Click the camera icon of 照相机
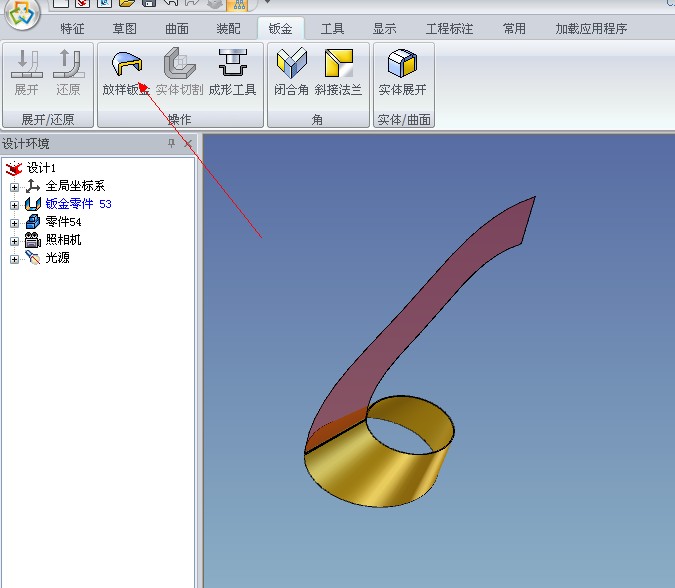The width and height of the screenshot is (675, 588). pos(33,240)
